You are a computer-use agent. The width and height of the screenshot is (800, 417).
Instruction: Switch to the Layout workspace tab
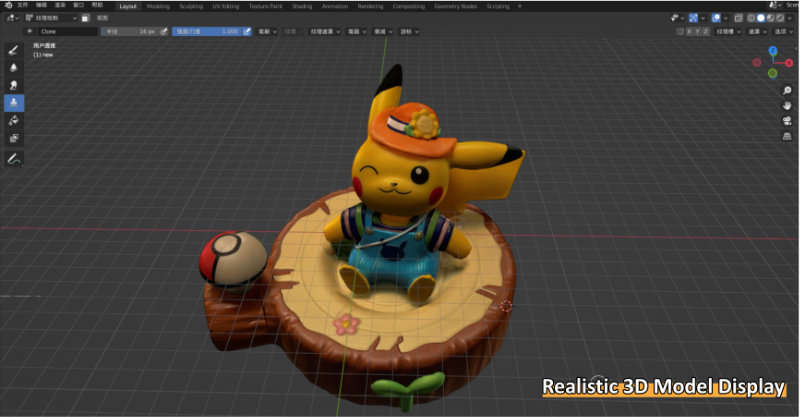pos(128,6)
